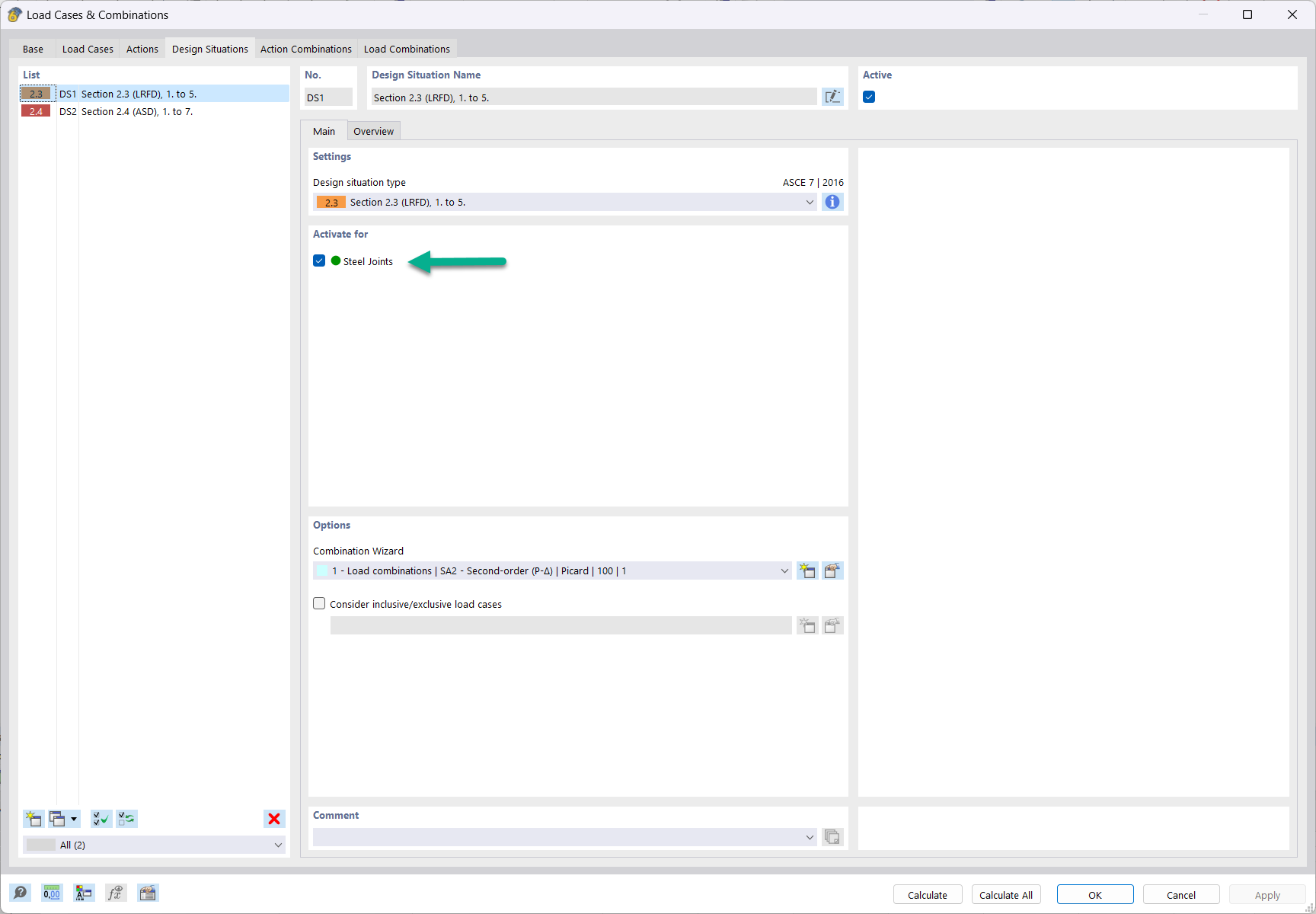
Task: Open the help search icon at bottom
Action: point(21,893)
